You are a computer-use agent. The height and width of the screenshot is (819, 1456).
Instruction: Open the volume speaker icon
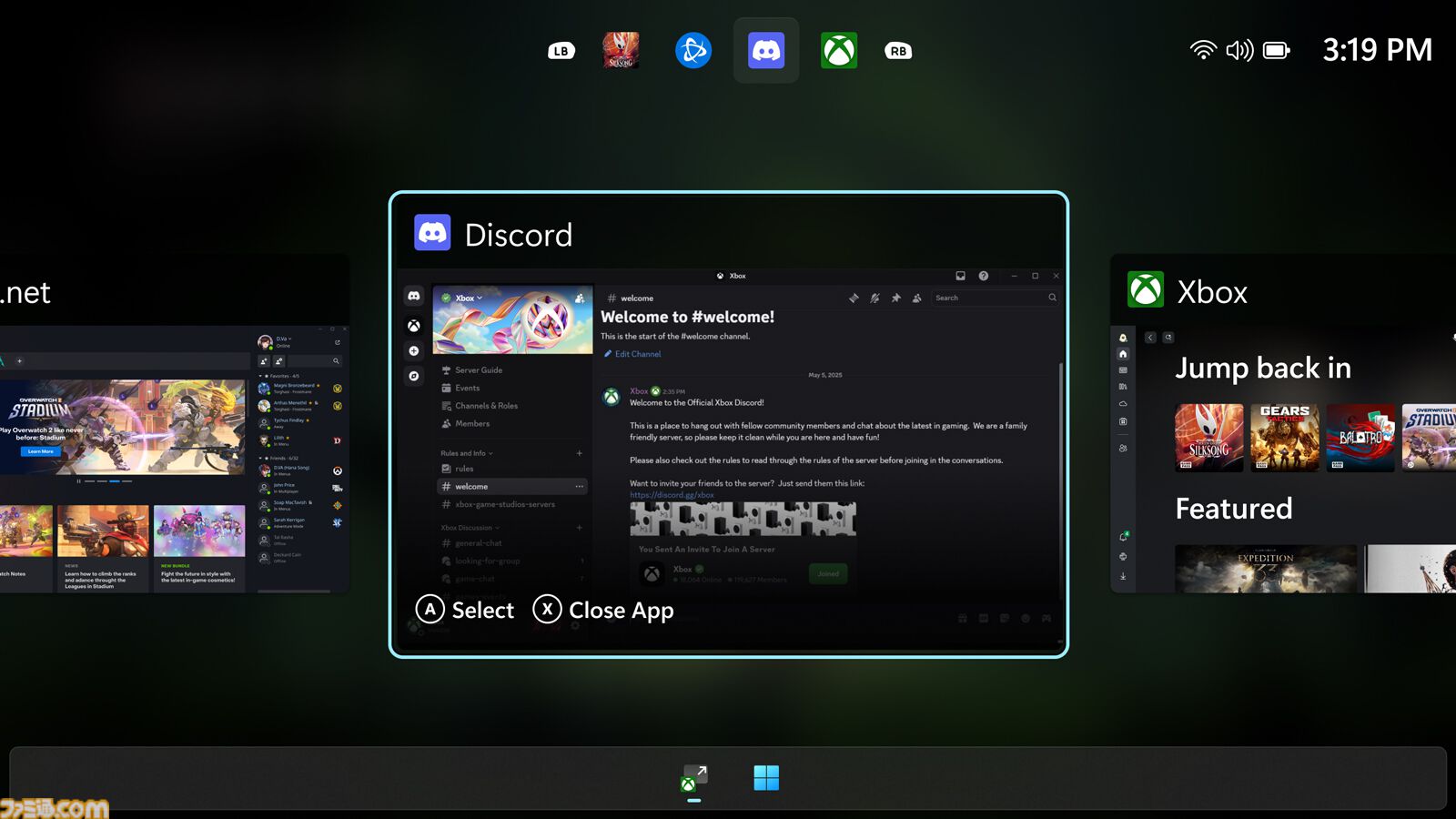(1239, 50)
